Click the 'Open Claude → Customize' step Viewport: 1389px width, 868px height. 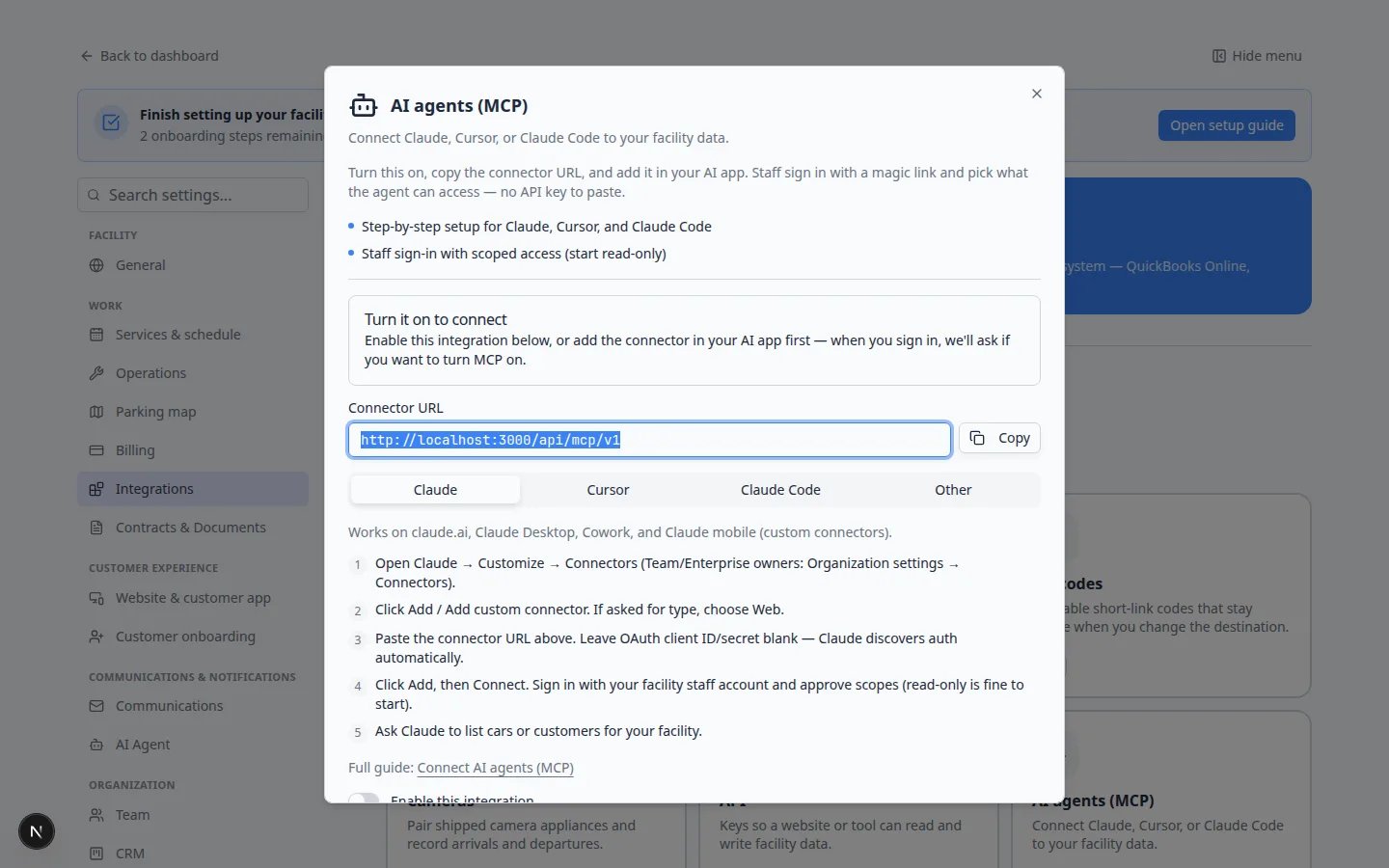667,573
